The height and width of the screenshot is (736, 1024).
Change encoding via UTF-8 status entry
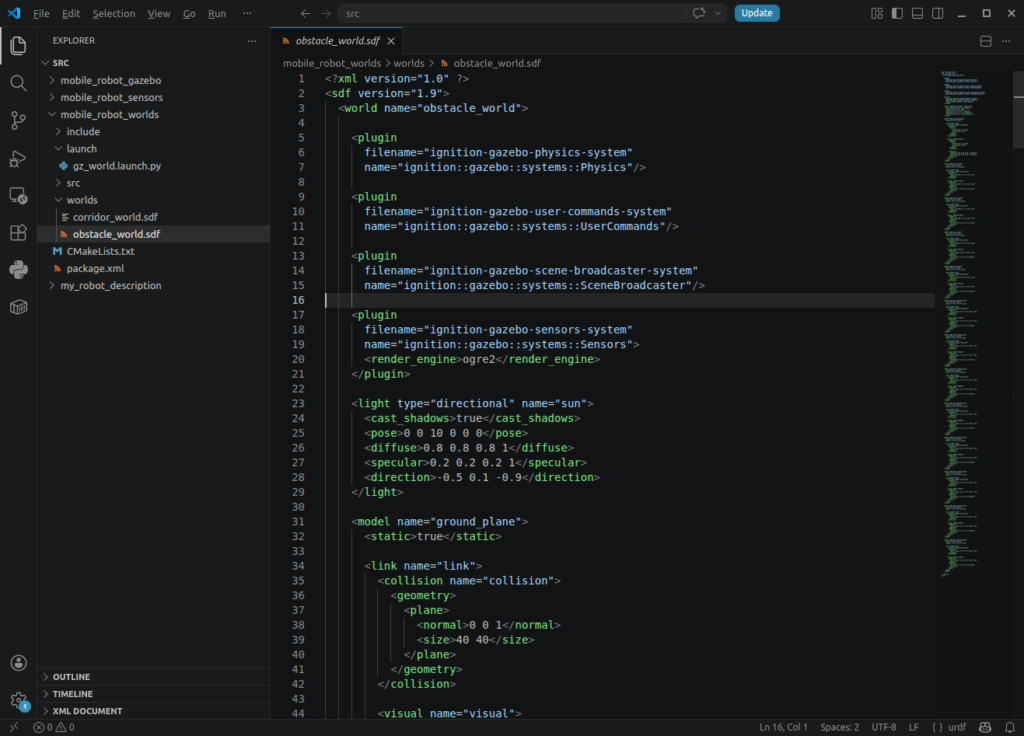(884, 727)
